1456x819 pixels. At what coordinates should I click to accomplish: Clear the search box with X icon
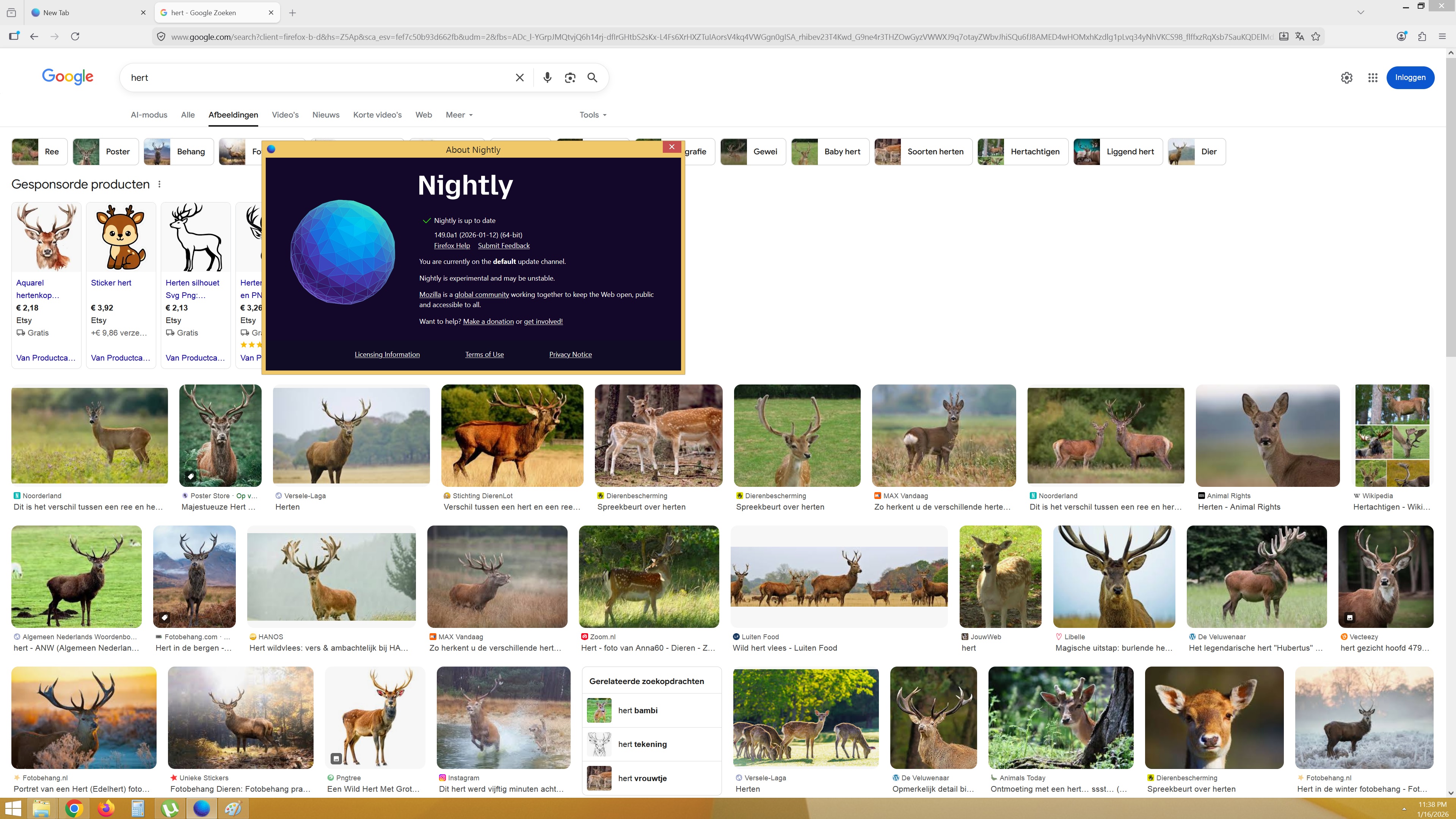(x=519, y=77)
